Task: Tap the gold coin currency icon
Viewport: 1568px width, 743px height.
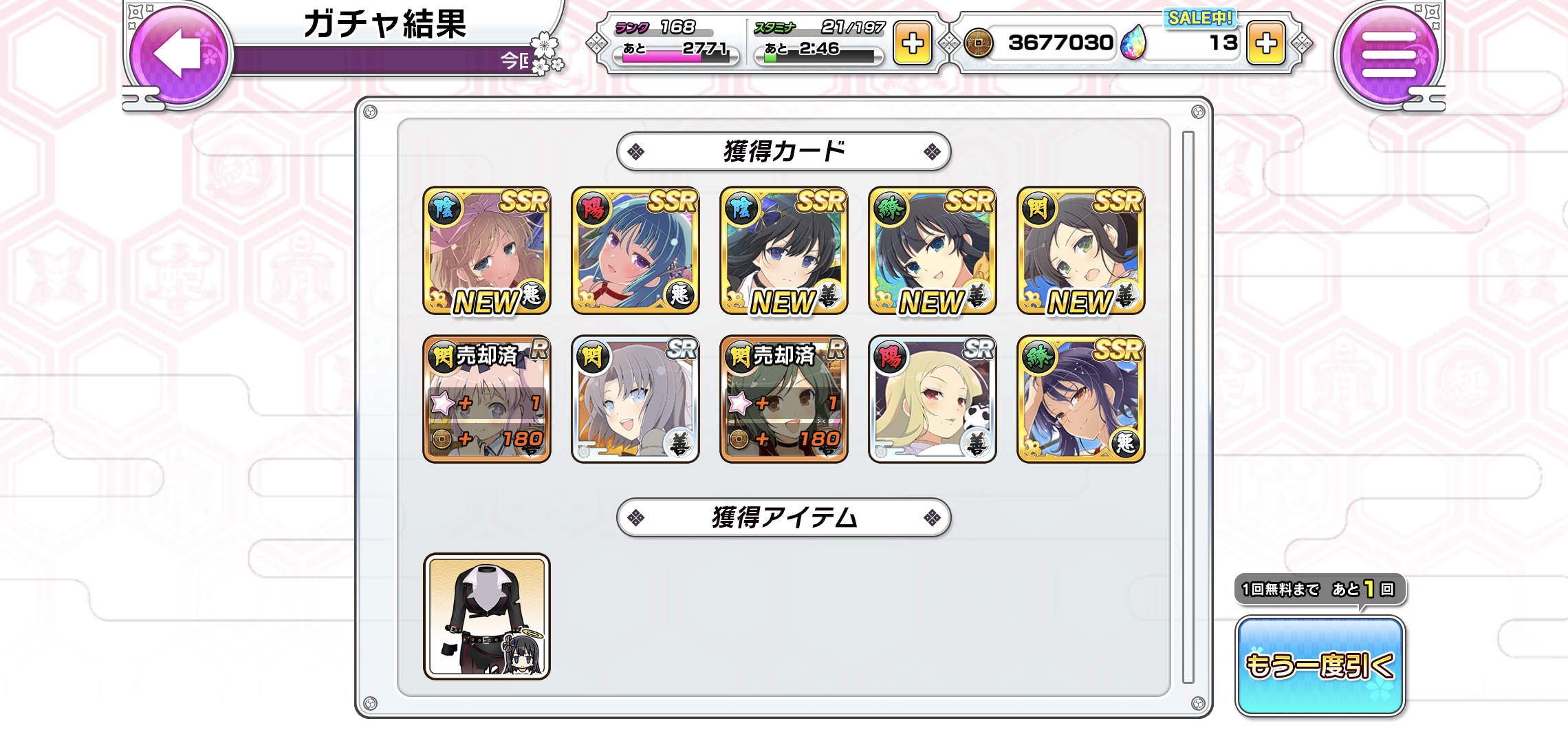Action: pyautogui.click(x=978, y=43)
